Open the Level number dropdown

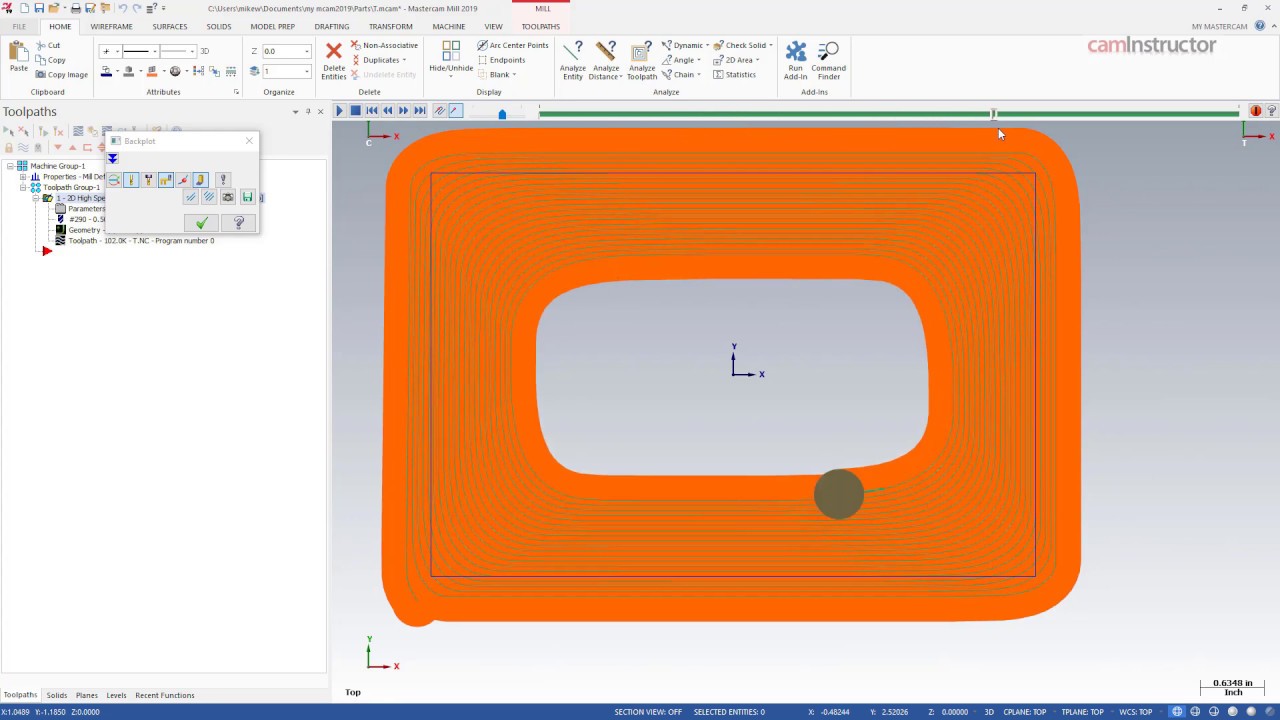(305, 71)
